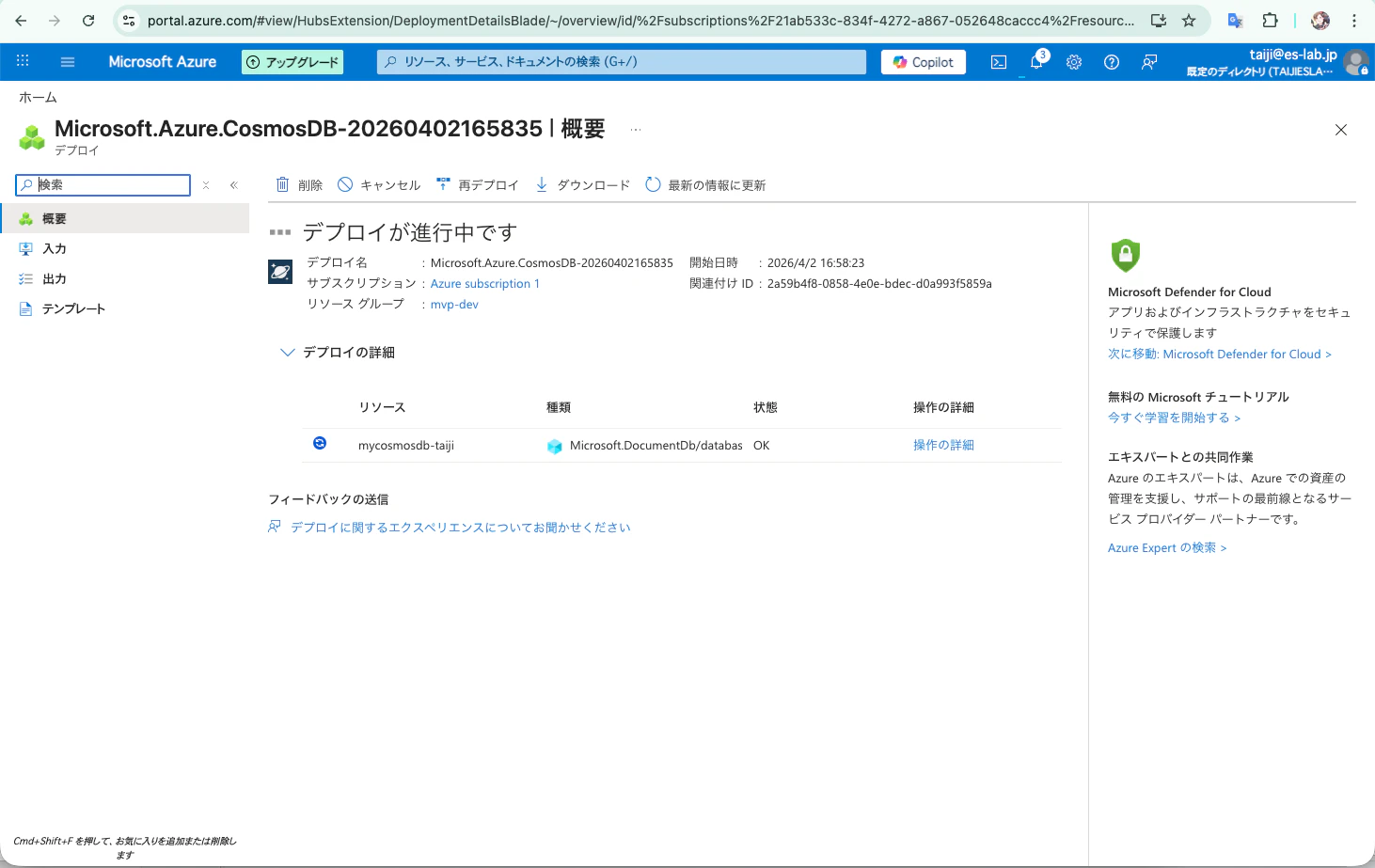This screenshot has width=1375, height=868.
Task: Click the 削除 (delete) toolbar button
Action: click(x=299, y=185)
